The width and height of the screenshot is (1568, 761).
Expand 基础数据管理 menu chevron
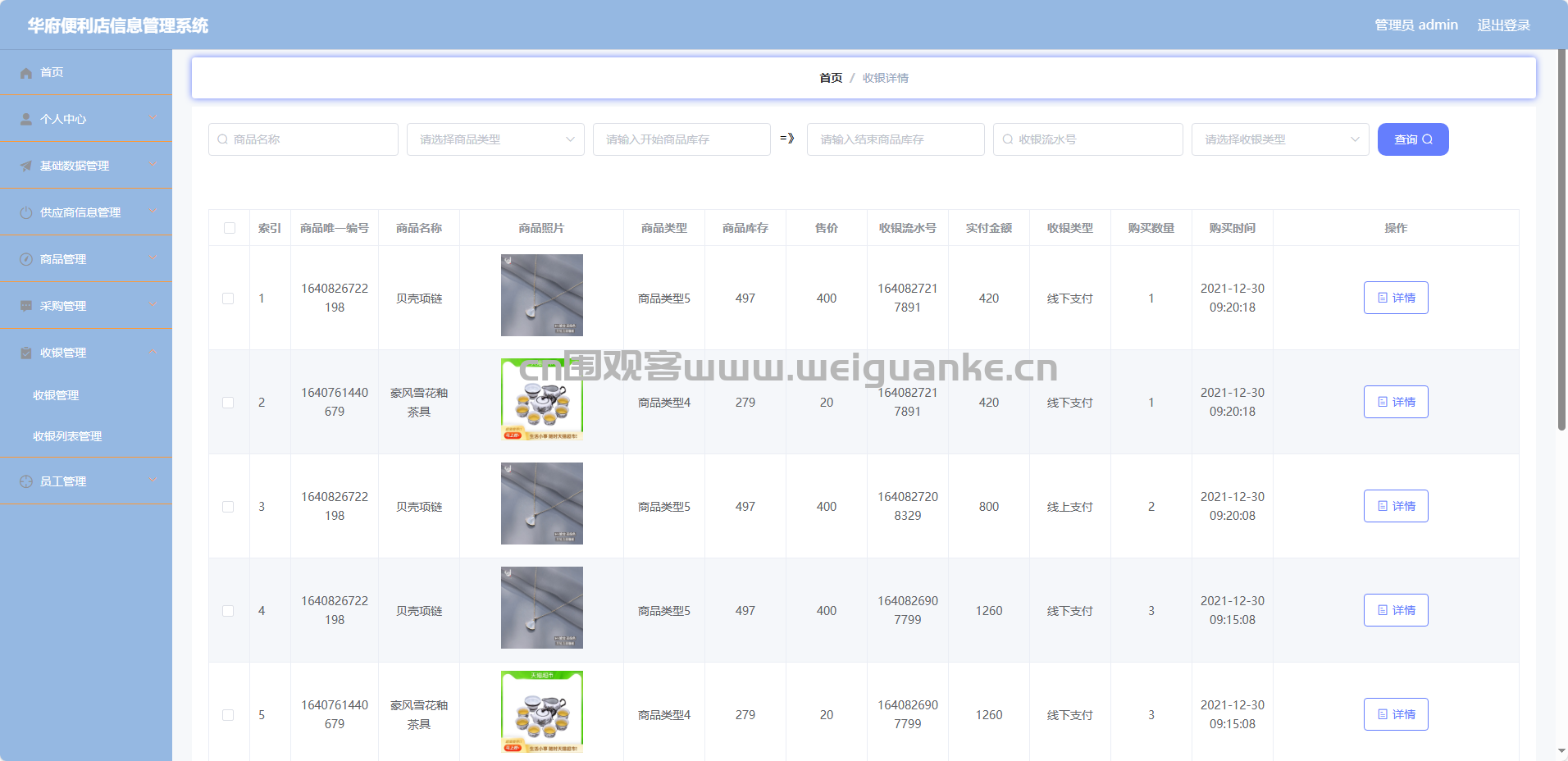[x=153, y=165]
